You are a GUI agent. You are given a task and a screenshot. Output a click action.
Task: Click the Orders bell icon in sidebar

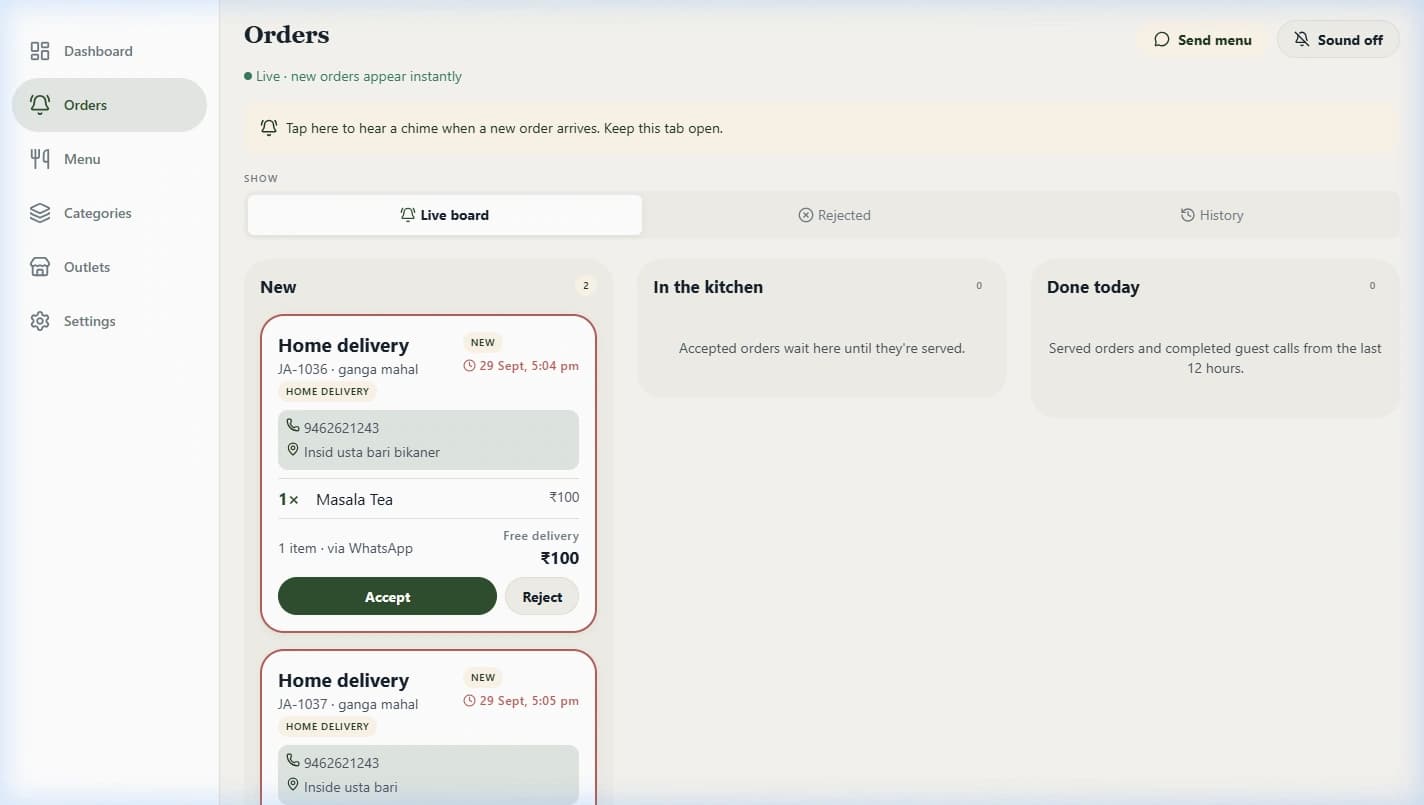click(40, 105)
